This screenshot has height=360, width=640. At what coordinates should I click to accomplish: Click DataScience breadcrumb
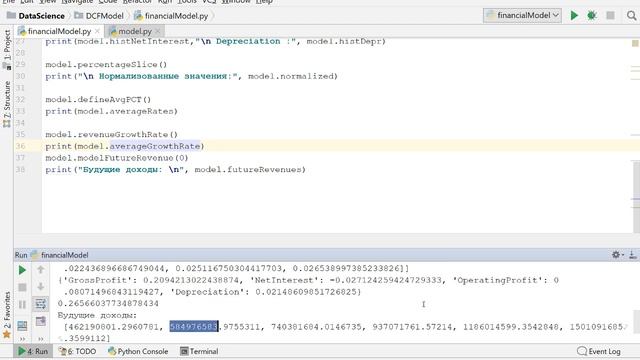[36, 16]
